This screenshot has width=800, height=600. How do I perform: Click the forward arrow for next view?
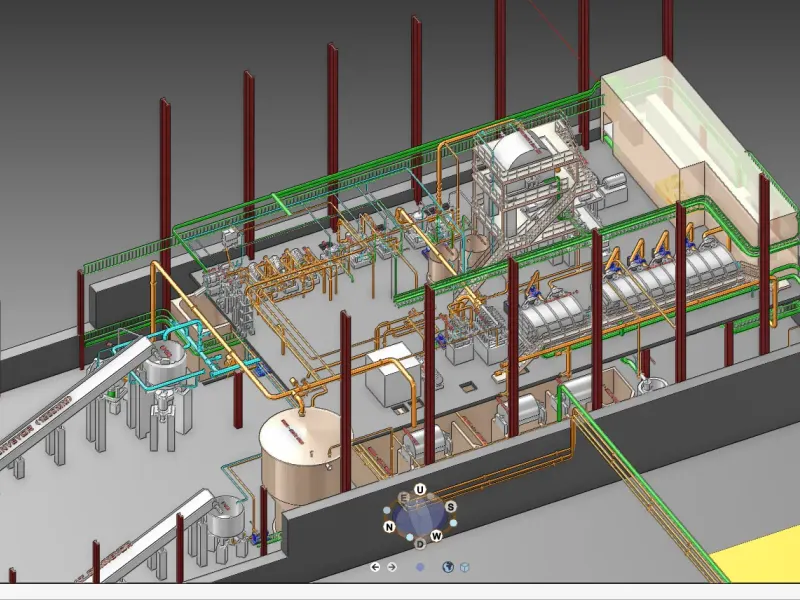[x=391, y=567]
